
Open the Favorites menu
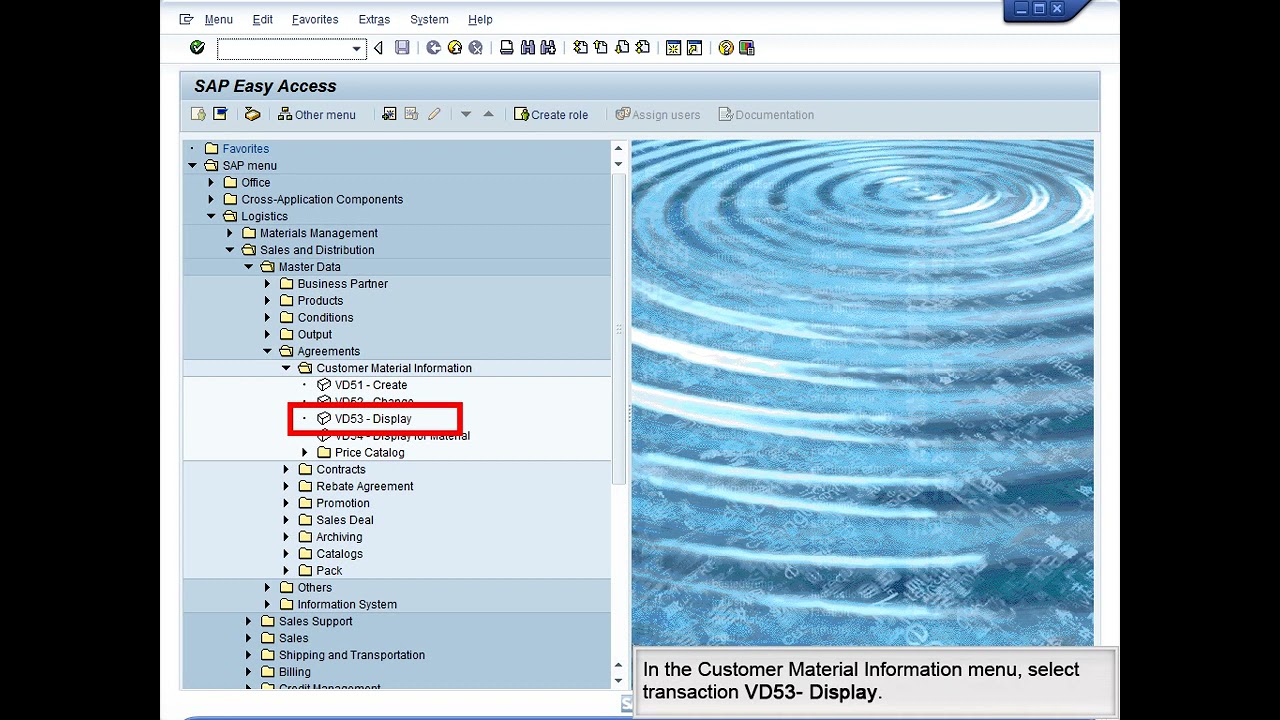point(315,19)
